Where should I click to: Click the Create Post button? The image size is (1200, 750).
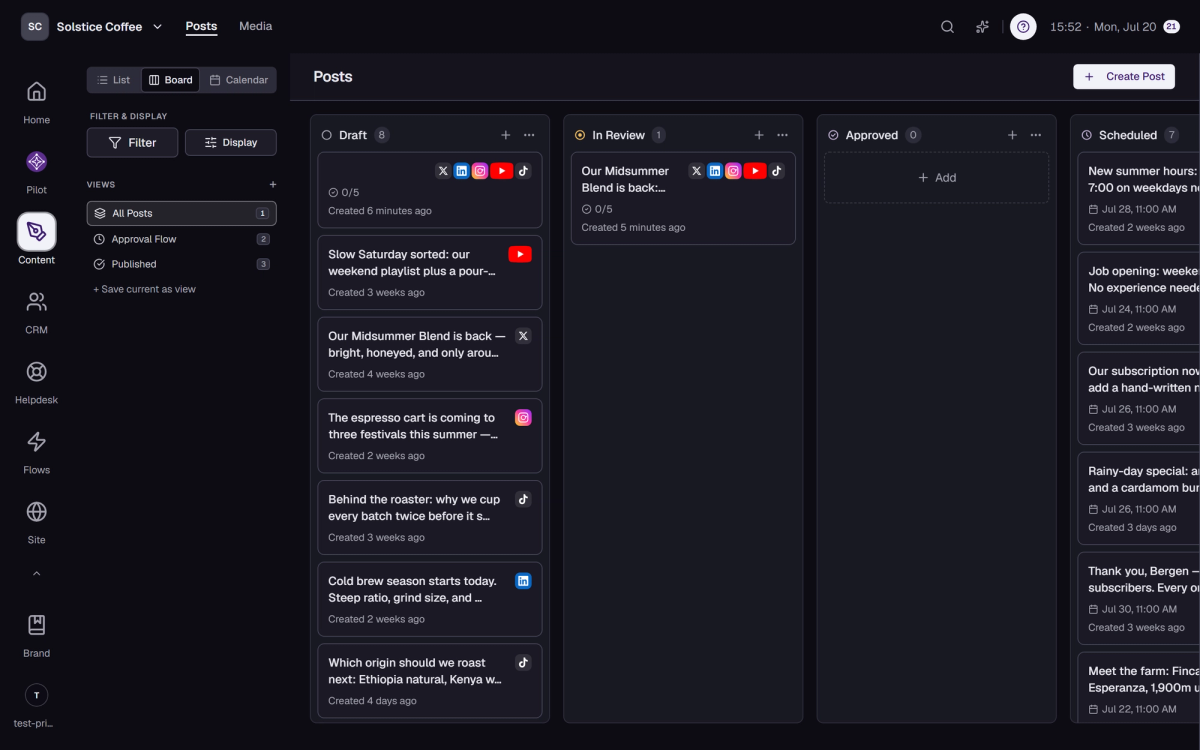[1124, 76]
